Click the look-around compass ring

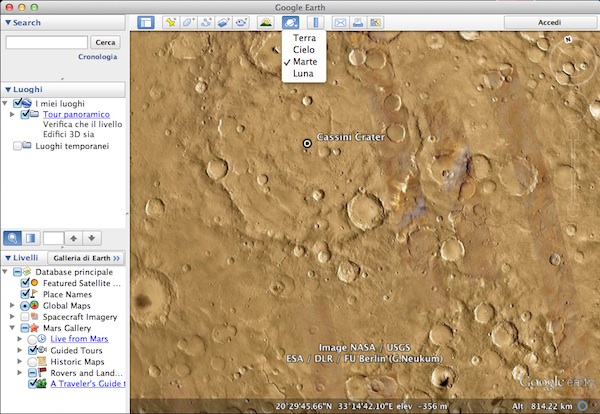point(572,61)
